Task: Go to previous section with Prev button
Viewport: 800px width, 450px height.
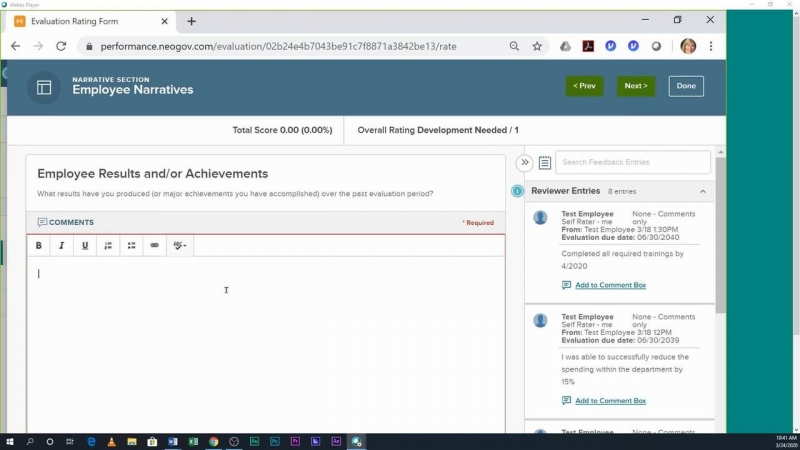Action: point(584,86)
